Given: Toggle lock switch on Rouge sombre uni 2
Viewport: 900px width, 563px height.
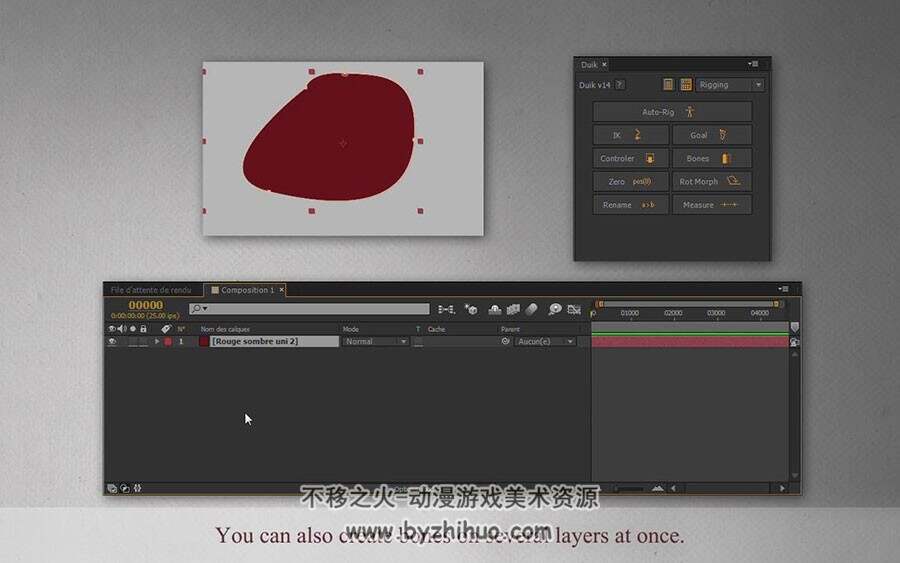Looking at the screenshot, I should pos(143,341).
